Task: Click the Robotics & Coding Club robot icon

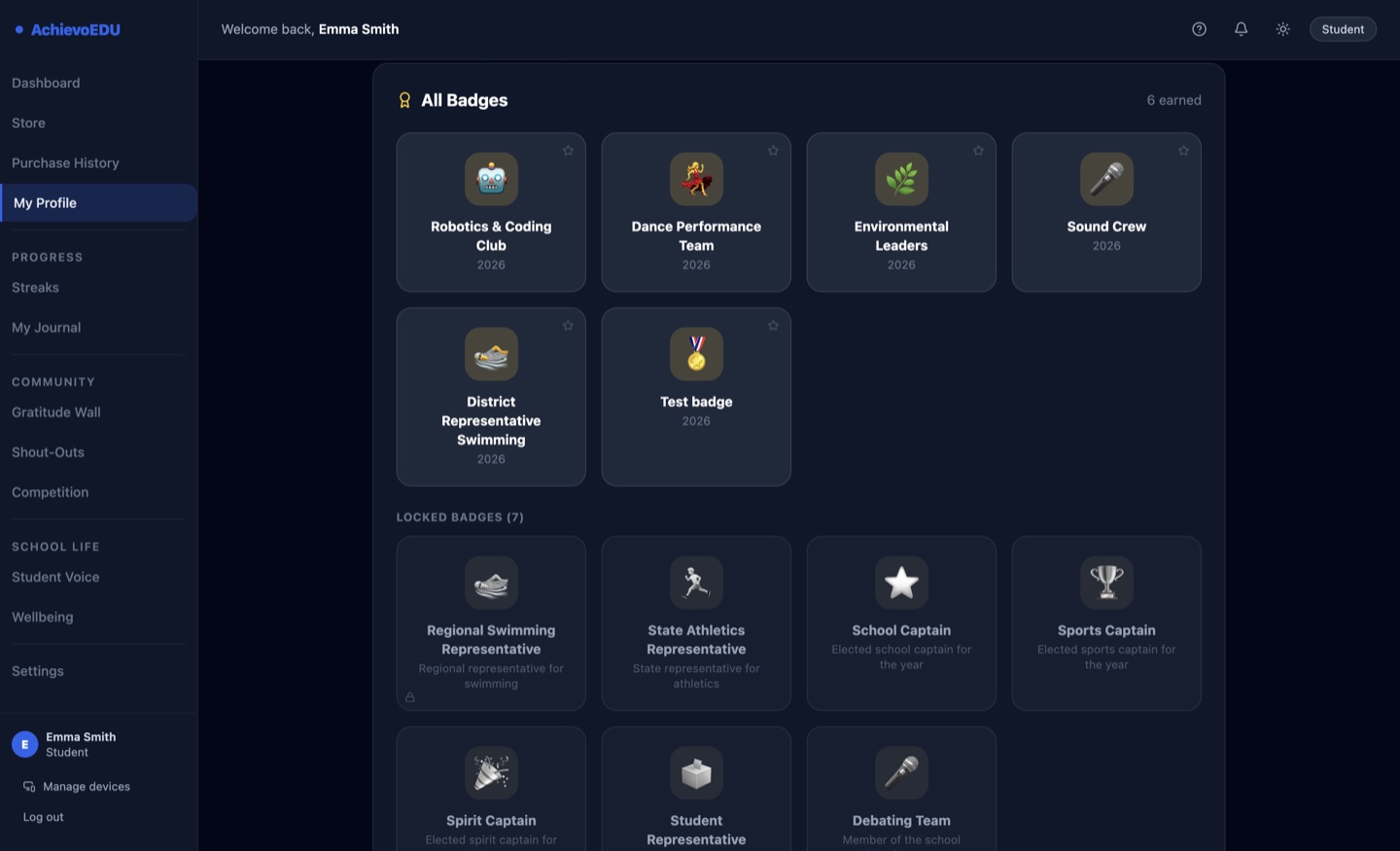Action: point(491,179)
